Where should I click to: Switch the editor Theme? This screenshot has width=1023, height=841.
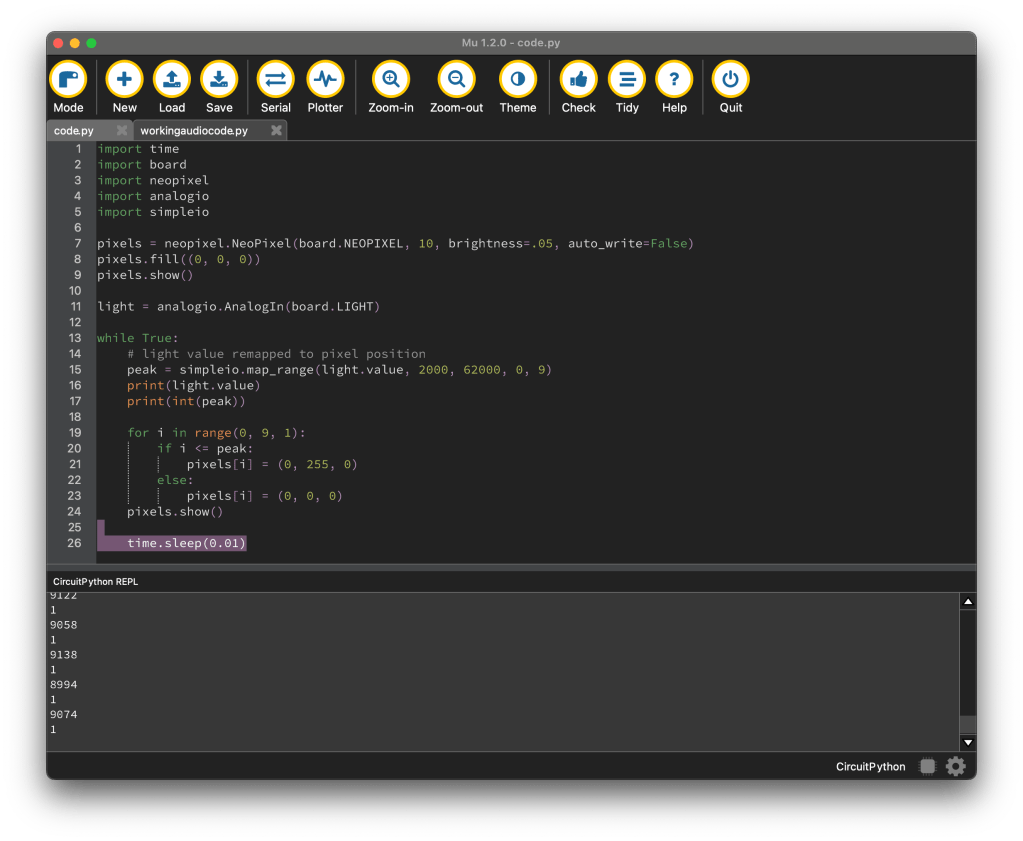click(x=517, y=80)
